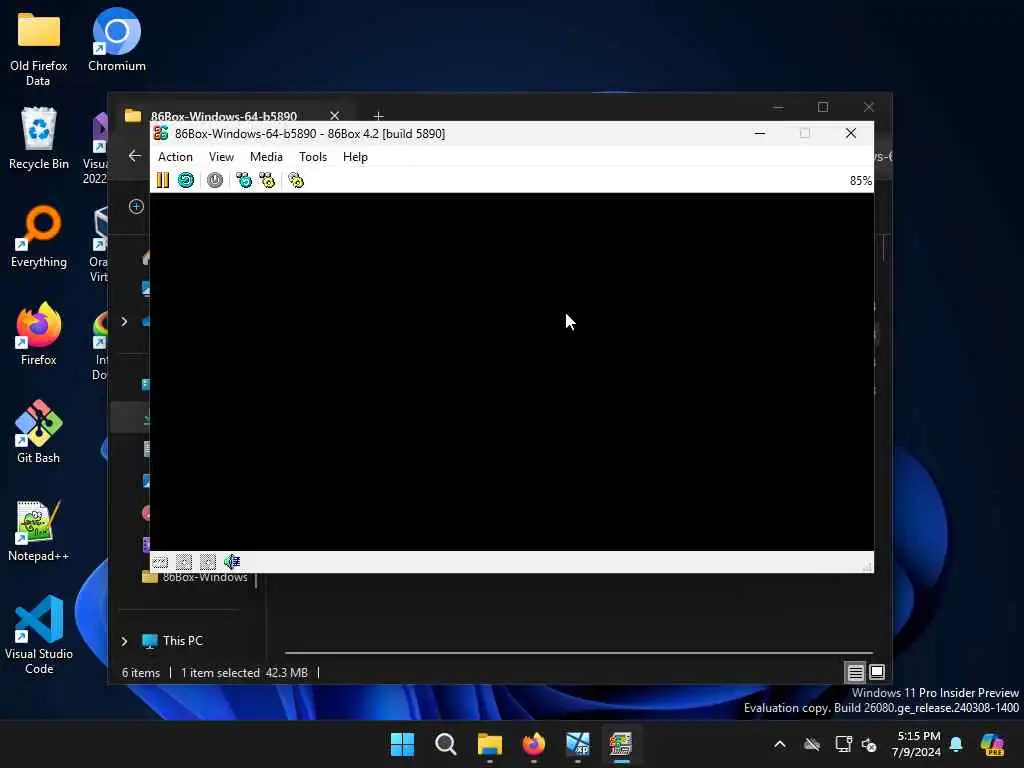Select the Old Firefox Data desktop folder

(x=39, y=50)
